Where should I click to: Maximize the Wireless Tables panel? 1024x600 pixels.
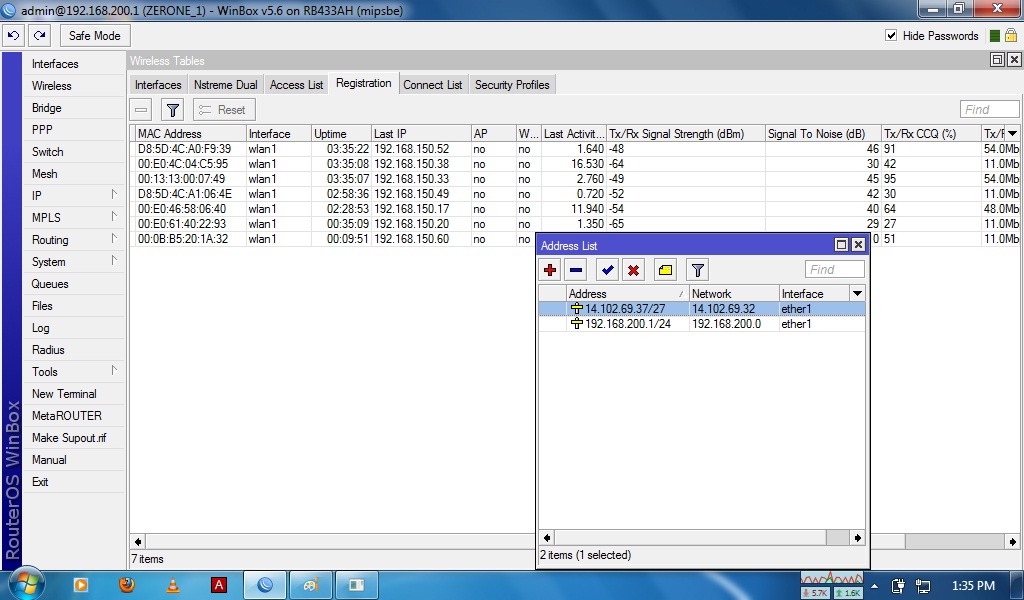coord(997,60)
